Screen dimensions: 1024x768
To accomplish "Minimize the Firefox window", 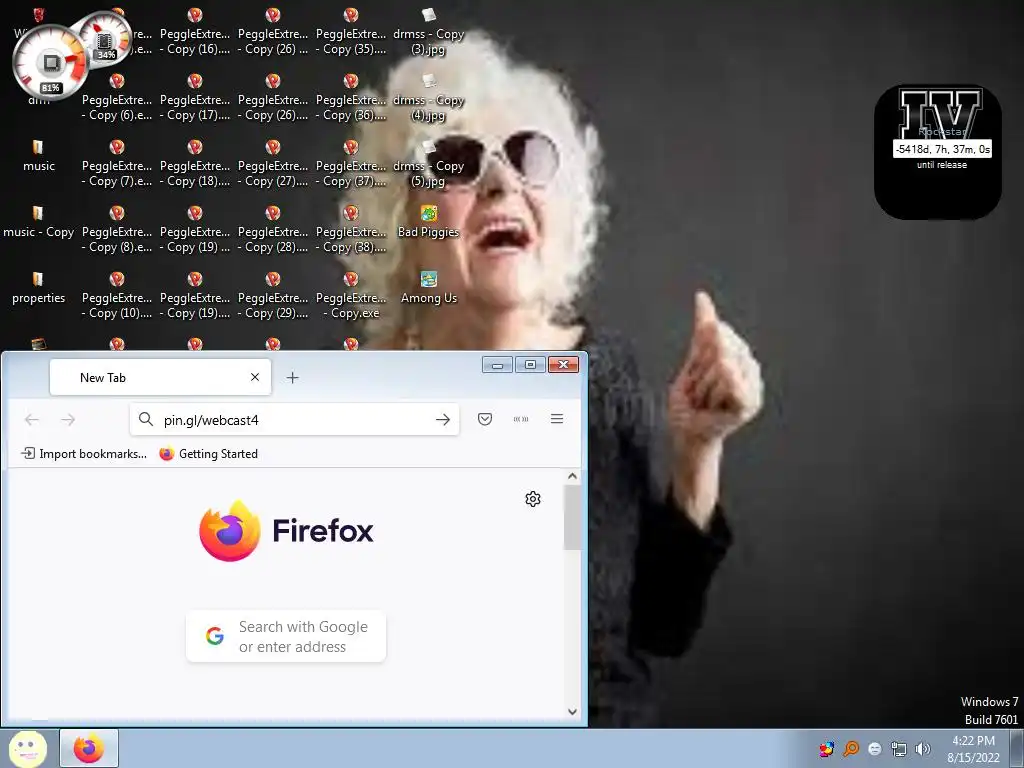I will point(497,364).
